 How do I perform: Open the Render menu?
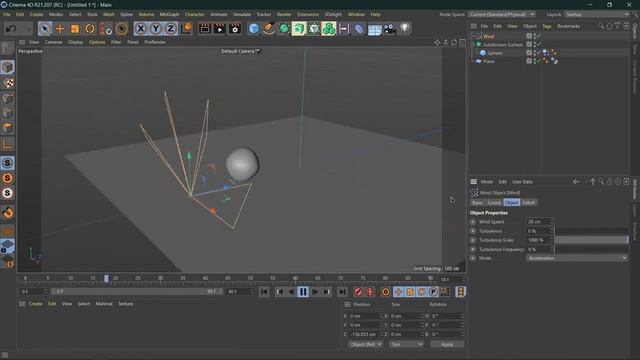(284, 14)
